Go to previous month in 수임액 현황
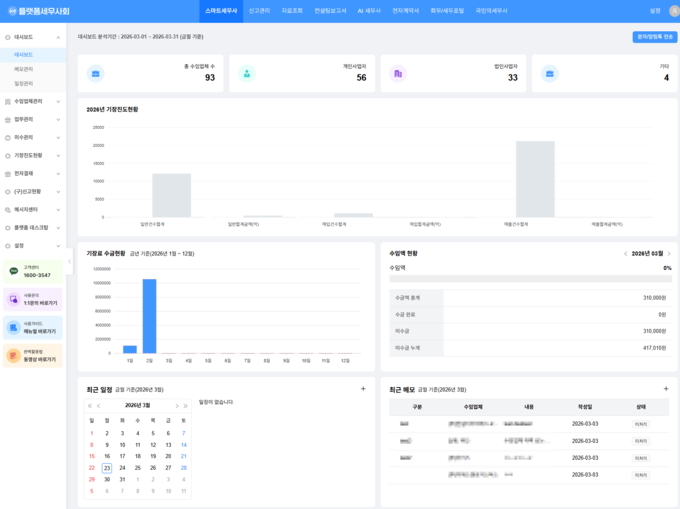The width and height of the screenshot is (680, 509). (626, 254)
